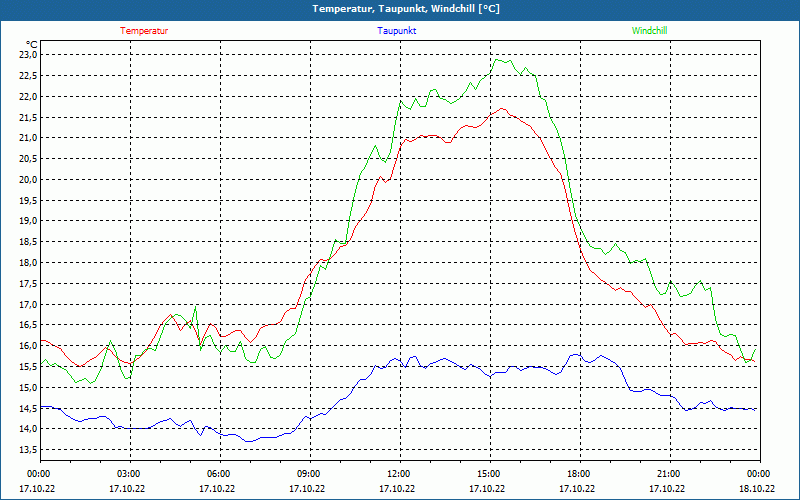
Task: Select the 03:00 time axis label
Action: [129, 474]
